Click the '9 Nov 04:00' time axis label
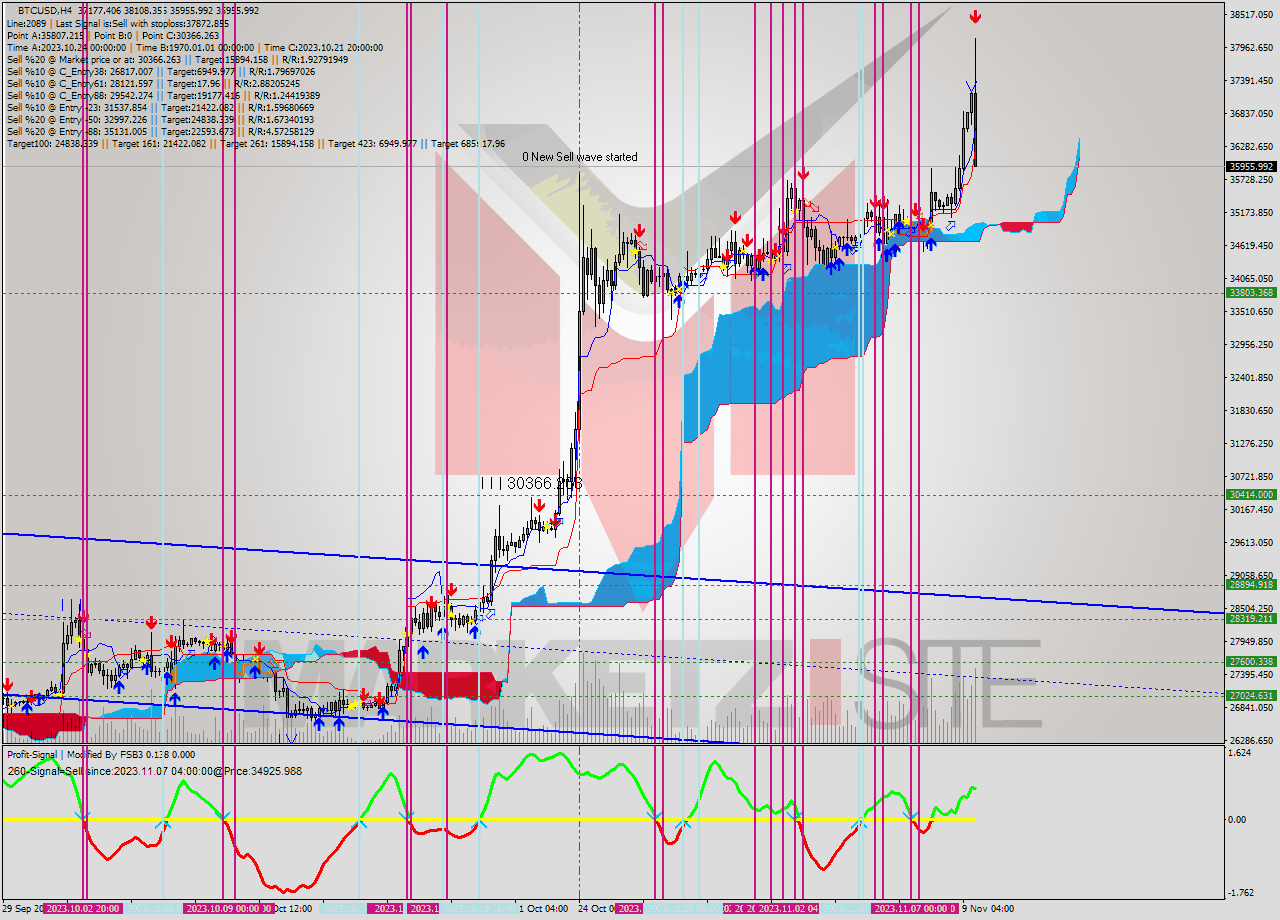 click(988, 909)
